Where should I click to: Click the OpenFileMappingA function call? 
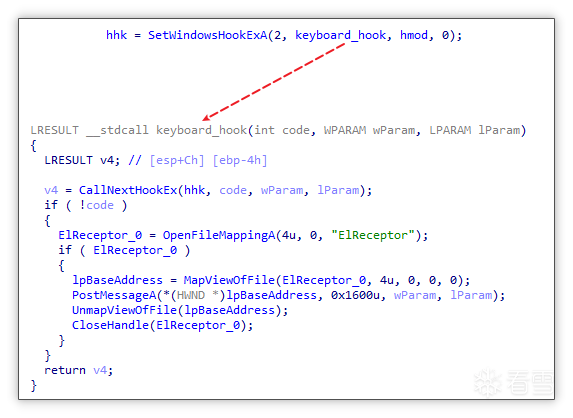pos(219,235)
